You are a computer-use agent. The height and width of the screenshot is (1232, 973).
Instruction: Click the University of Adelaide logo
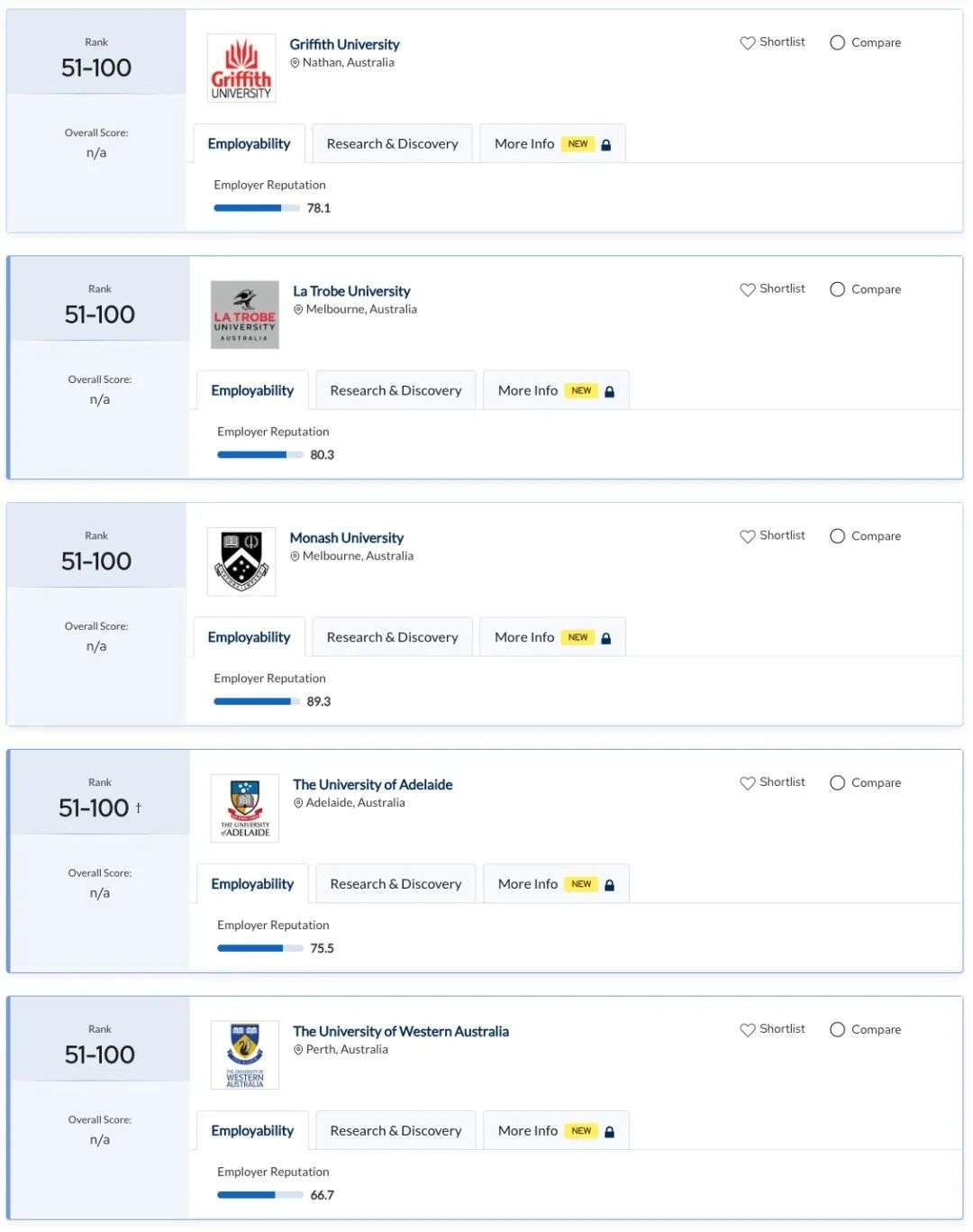245,808
